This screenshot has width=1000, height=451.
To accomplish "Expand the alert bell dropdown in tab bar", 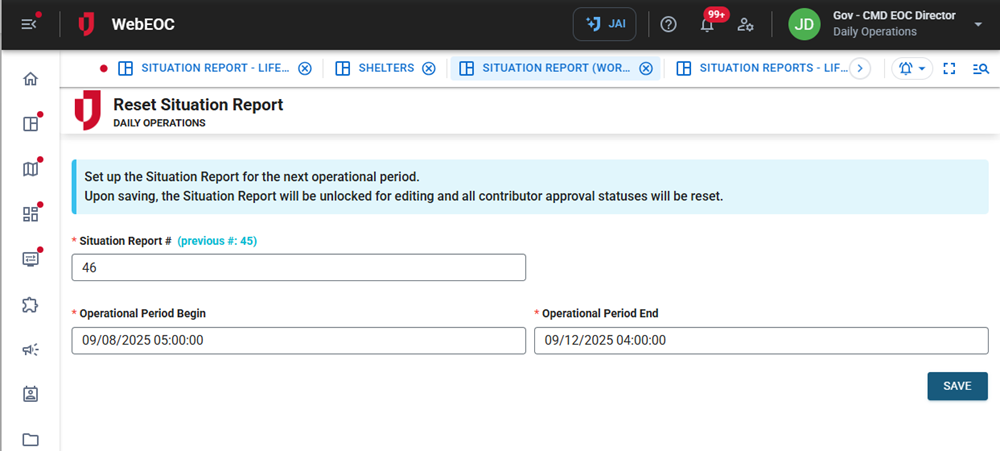I will (913, 68).
